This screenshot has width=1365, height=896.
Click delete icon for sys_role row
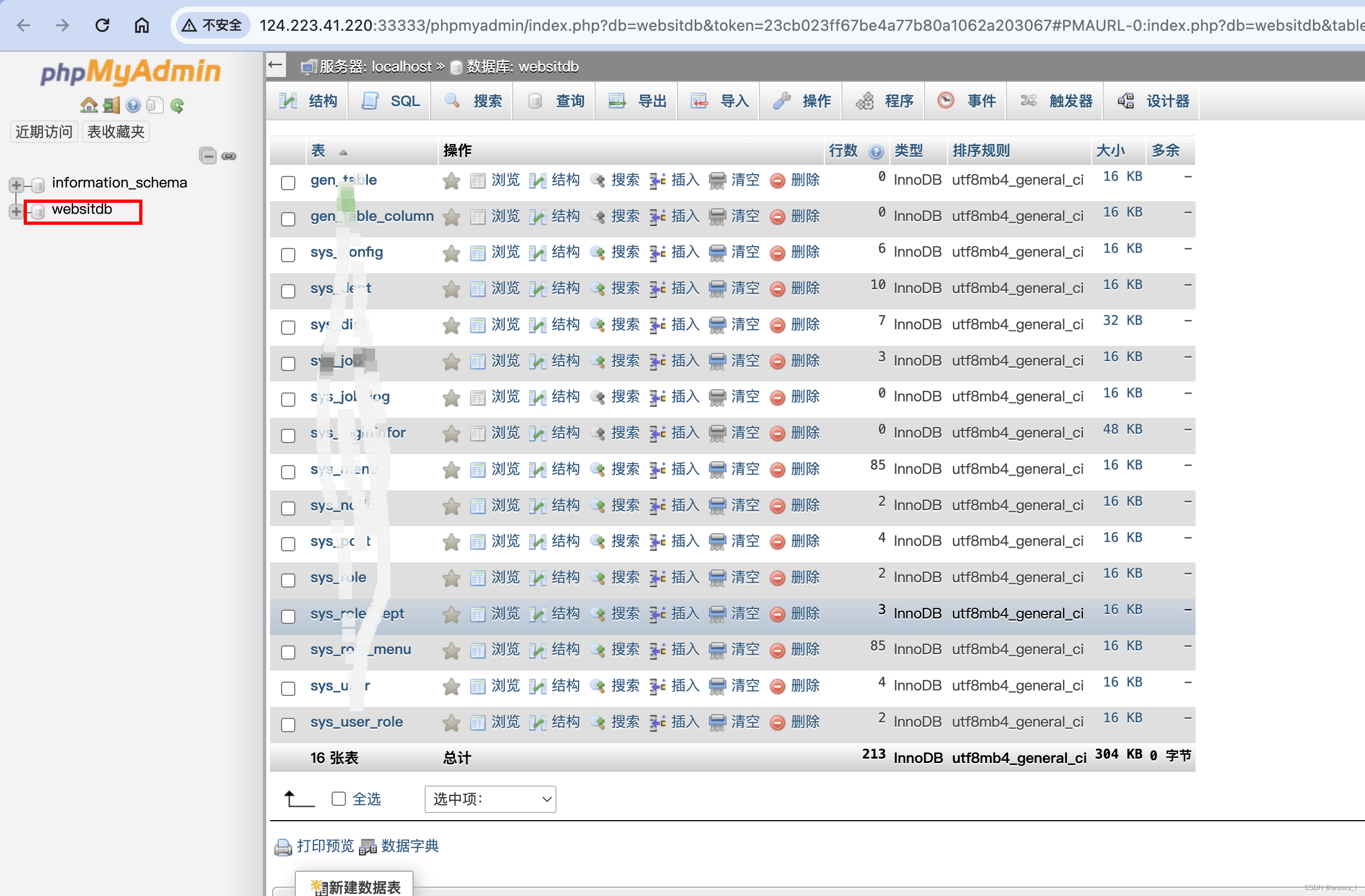(x=777, y=578)
